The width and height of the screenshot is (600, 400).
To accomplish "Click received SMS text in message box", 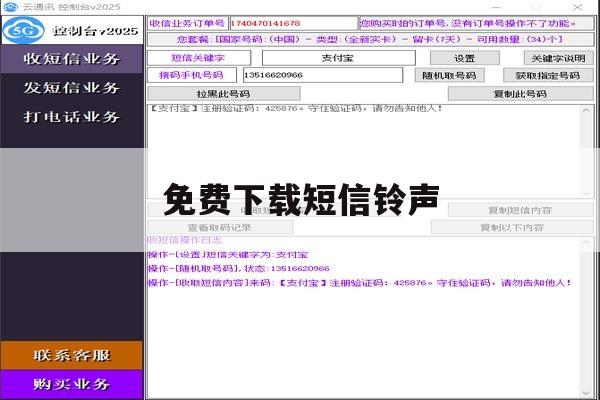I will click(295, 108).
